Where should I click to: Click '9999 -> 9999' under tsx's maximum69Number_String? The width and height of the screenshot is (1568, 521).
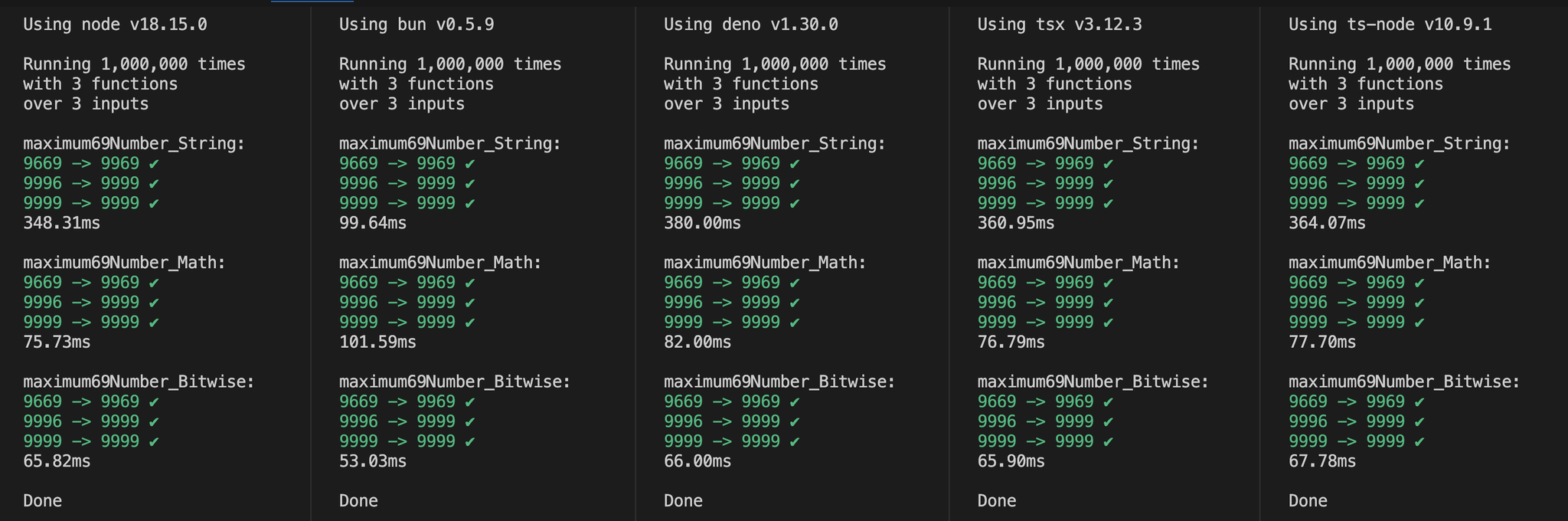pos(1036,203)
